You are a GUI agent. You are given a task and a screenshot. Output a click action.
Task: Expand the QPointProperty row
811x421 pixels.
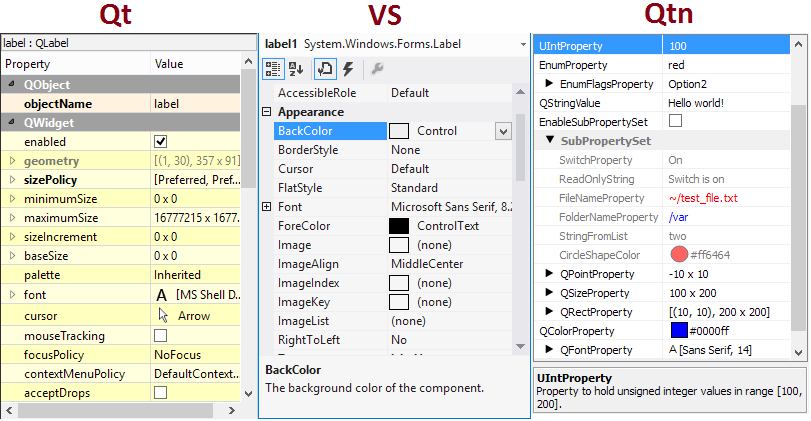tap(549, 273)
